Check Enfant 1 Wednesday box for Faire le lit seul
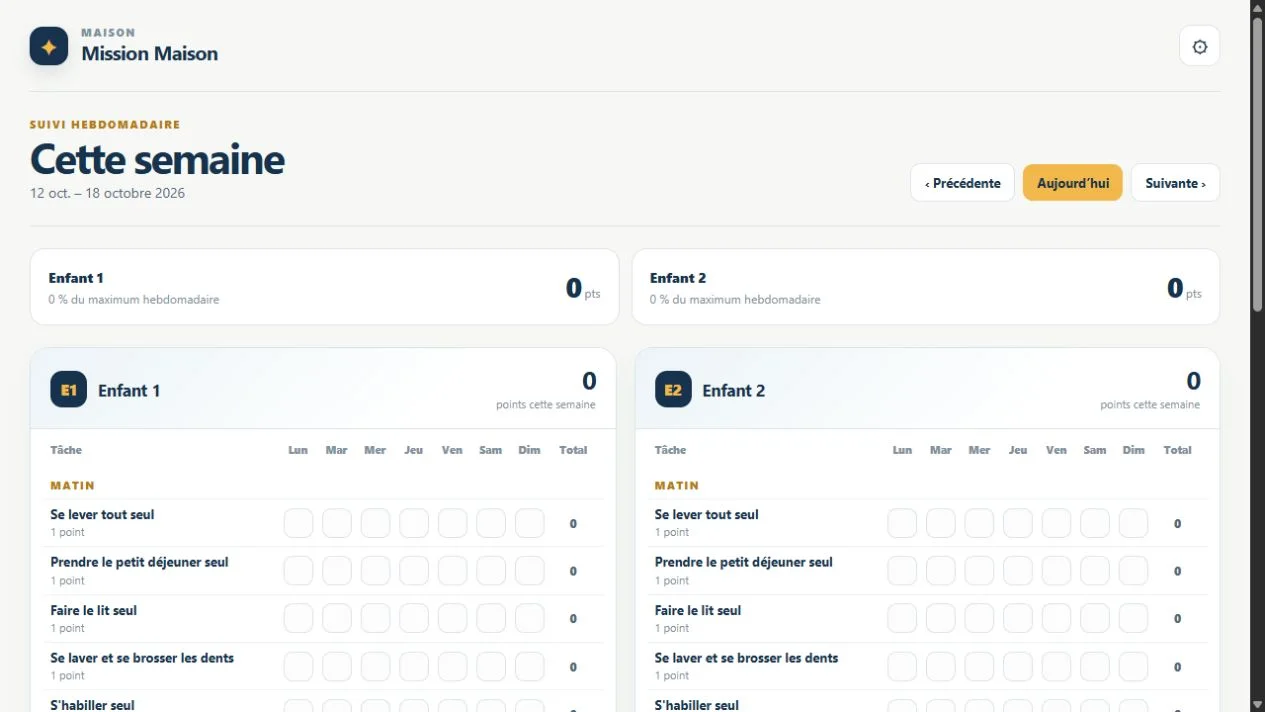Viewport: 1265px width, 712px height. pyautogui.click(x=375, y=619)
